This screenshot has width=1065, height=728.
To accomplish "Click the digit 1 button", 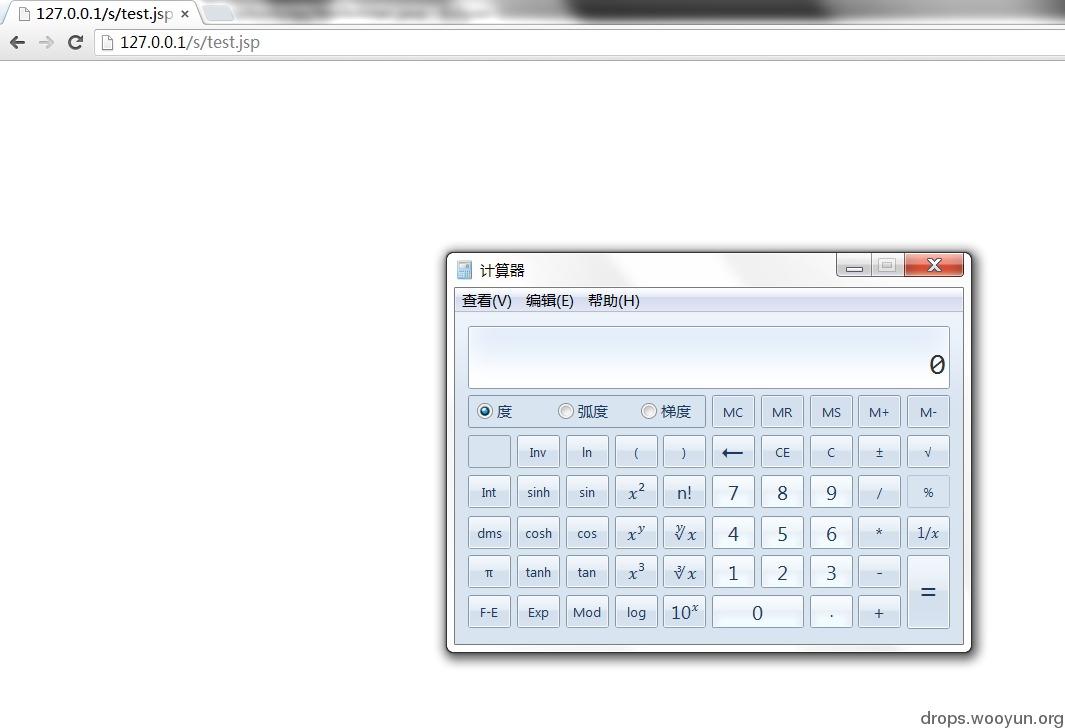I will 733,572.
